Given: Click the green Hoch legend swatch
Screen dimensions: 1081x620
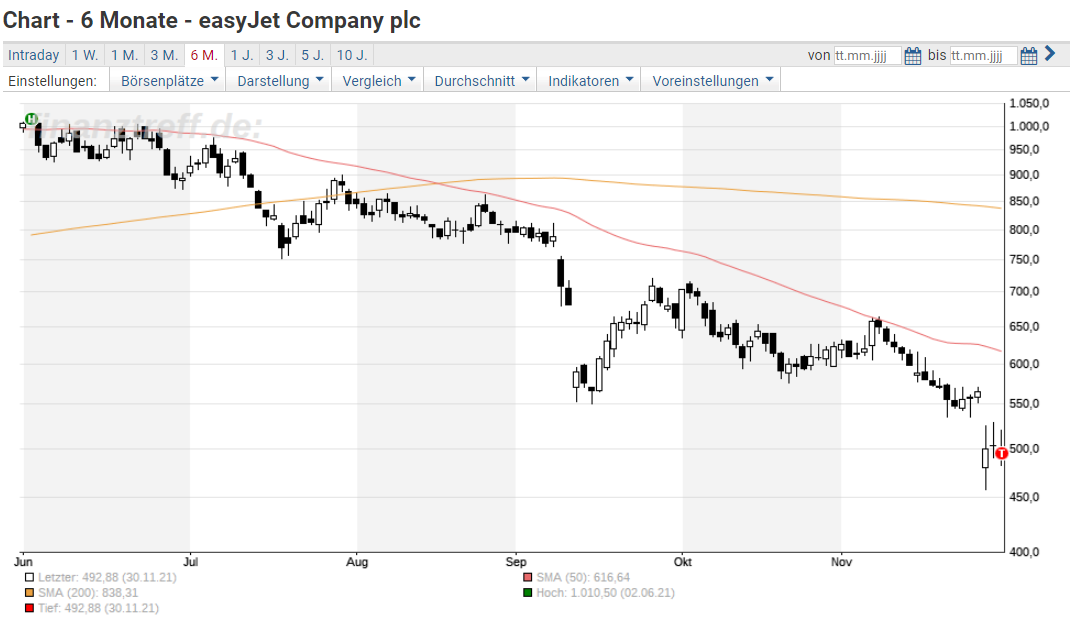Looking at the screenshot, I should pyautogui.click(x=527, y=592).
